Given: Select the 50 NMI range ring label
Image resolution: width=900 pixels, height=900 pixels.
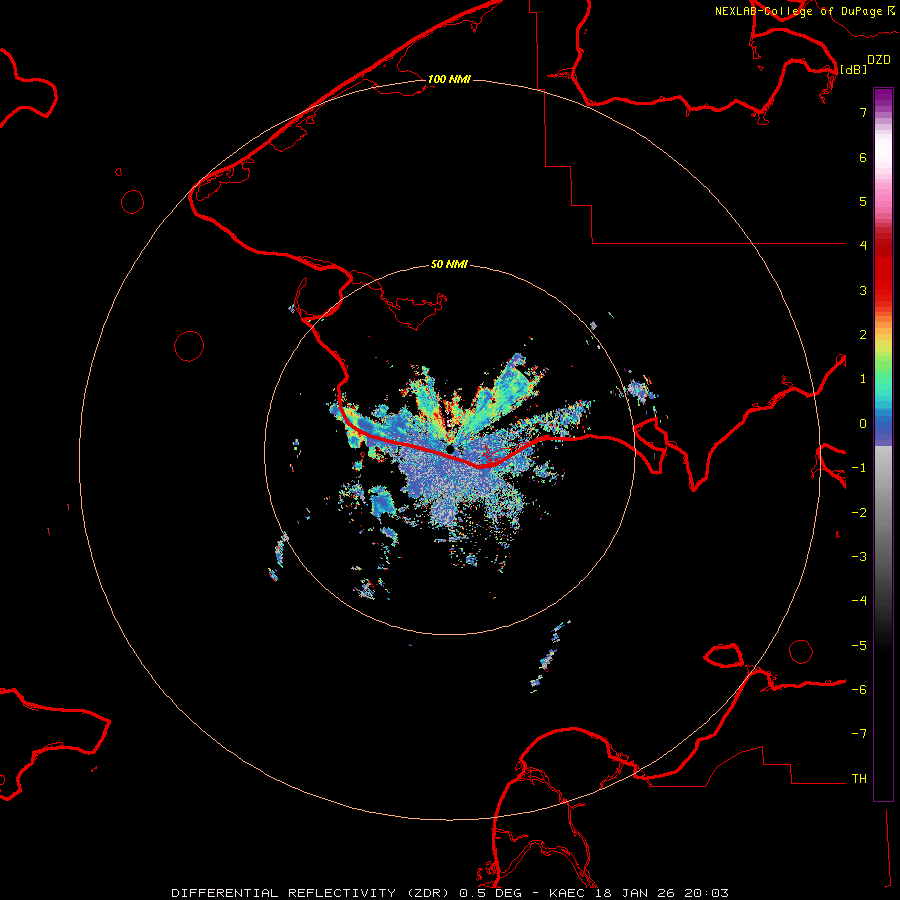Looking at the screenshot, I should (449, 264).
